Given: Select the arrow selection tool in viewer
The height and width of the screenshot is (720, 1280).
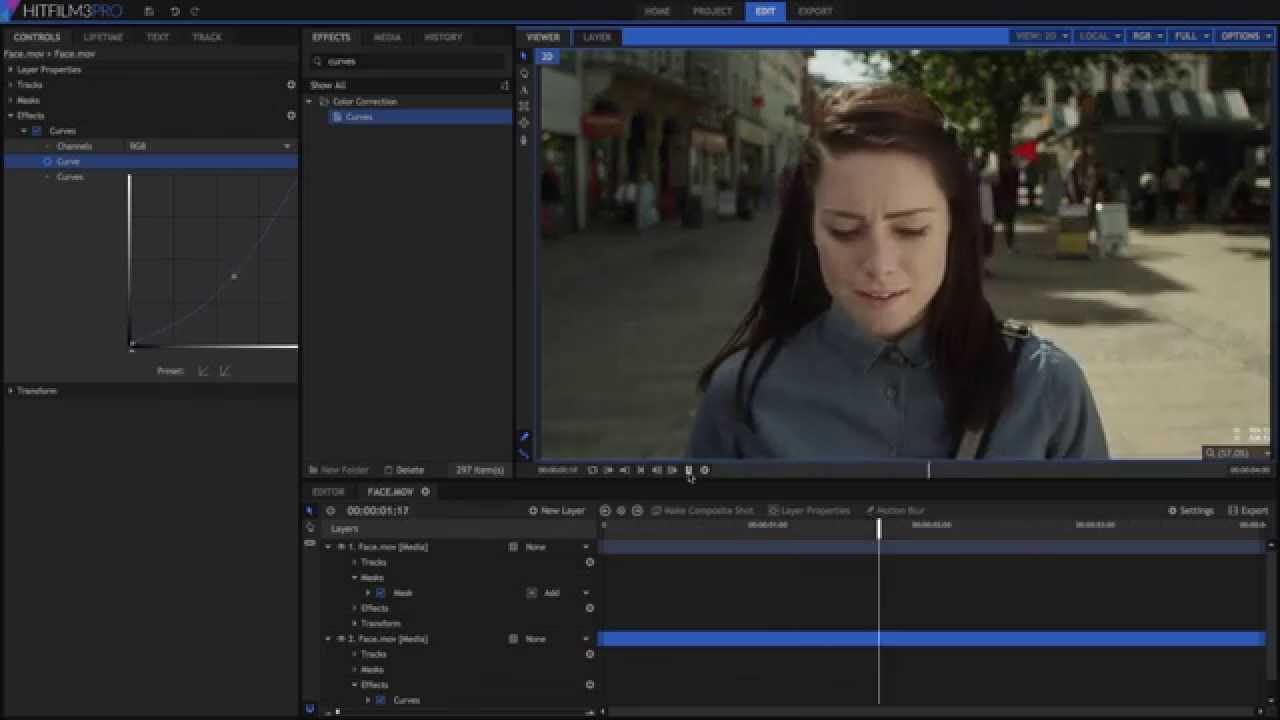Looking at the screenshot, I should [523, 57].
